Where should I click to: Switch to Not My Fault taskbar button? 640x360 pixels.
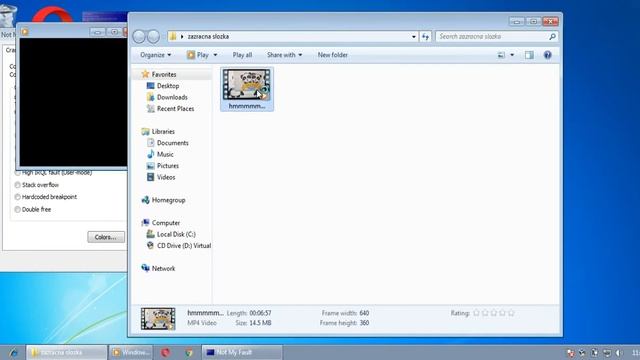click(x=242, y=353)
